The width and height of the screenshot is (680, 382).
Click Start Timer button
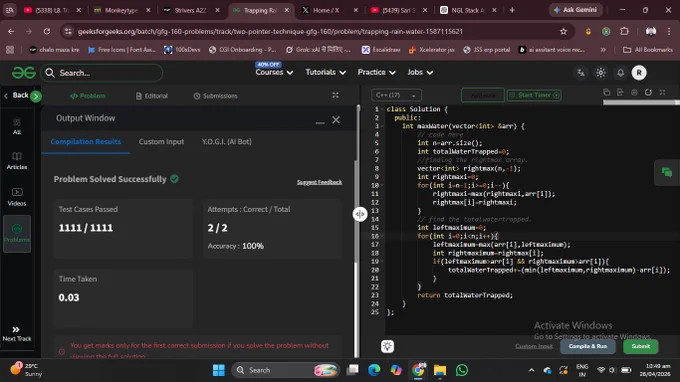[534, 95]
